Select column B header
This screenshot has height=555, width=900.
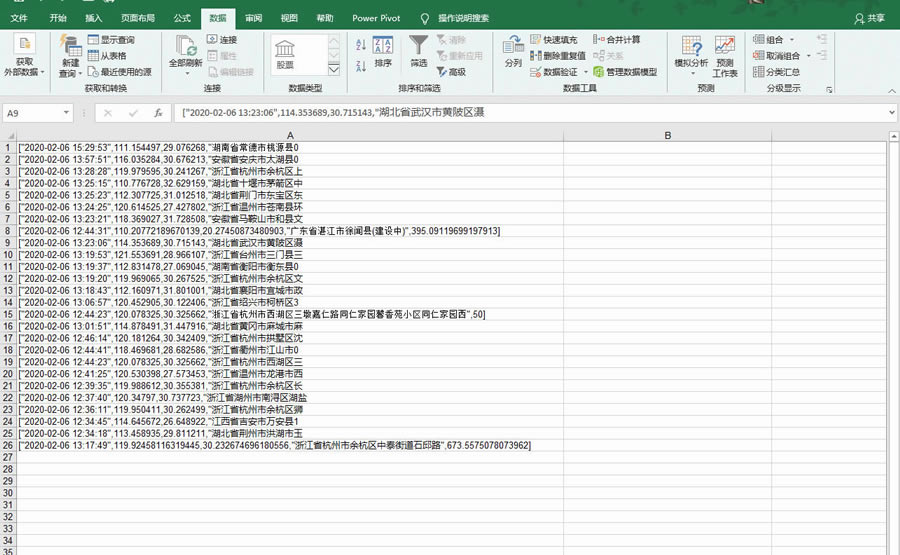tap(668, 135)
